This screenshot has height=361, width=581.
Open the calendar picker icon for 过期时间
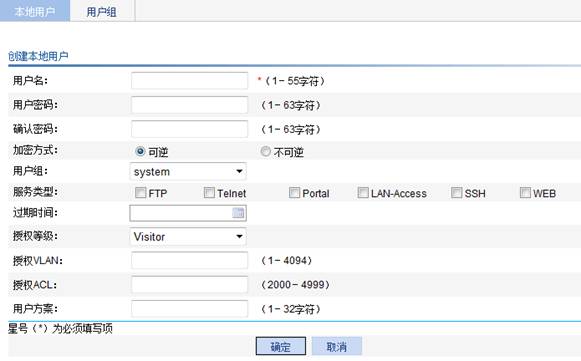[238, 213]
